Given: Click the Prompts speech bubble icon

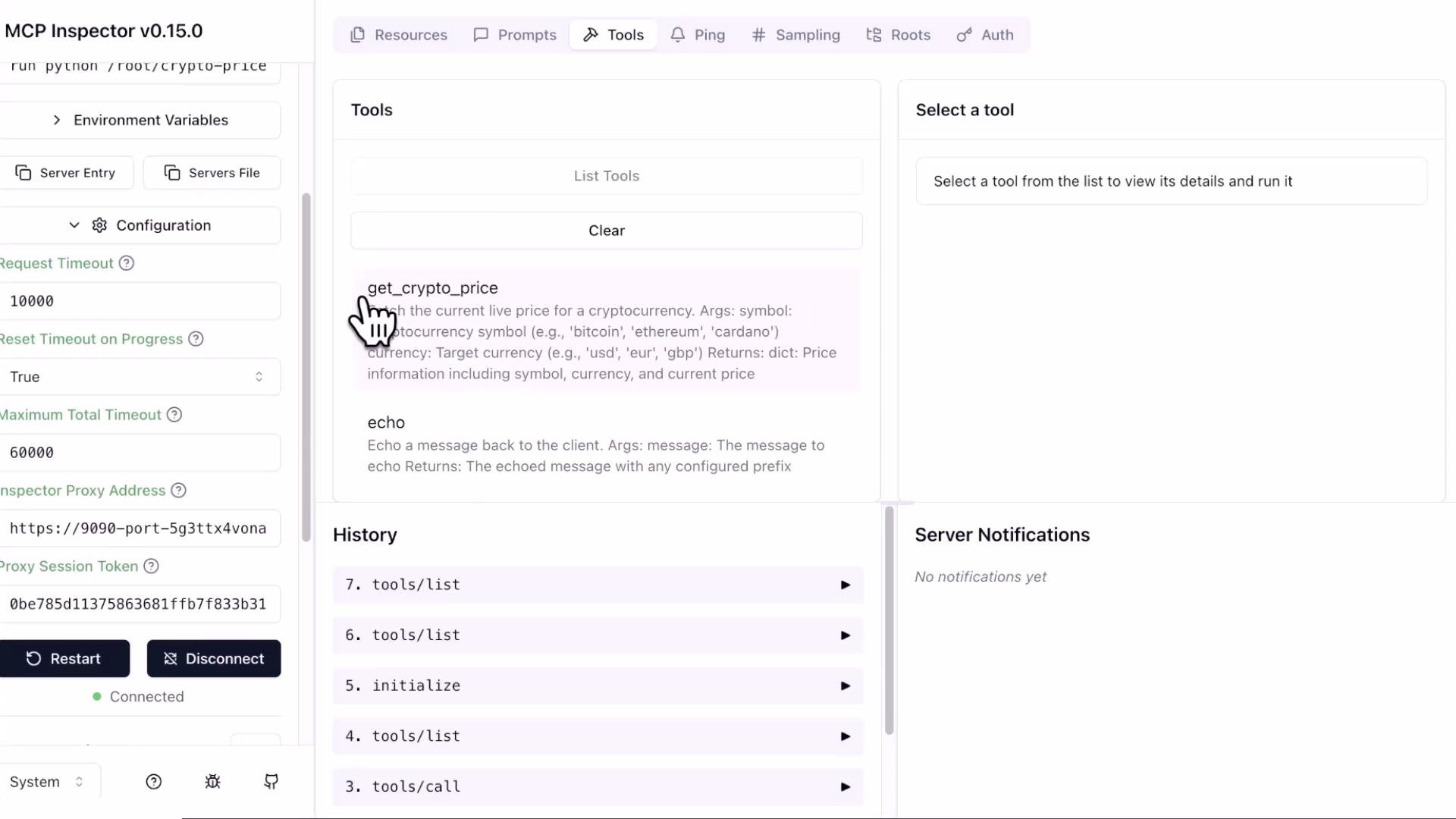Looking at the screenshot, I should click(481, 35).
